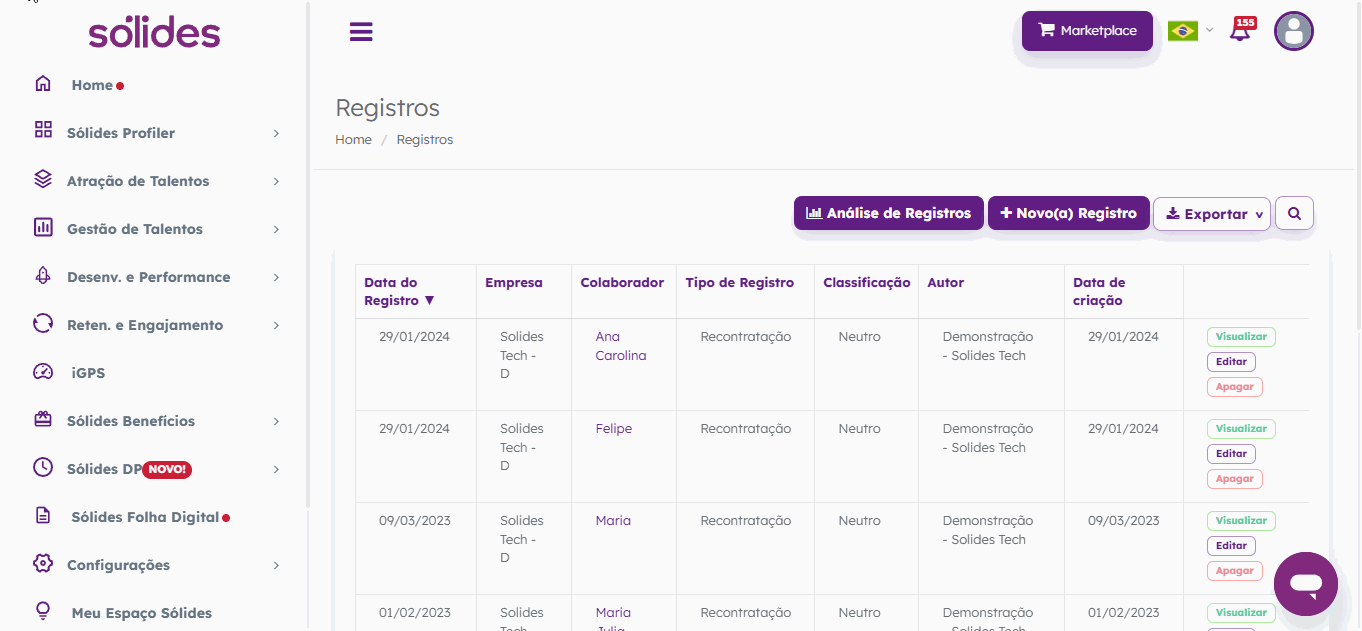Image resolution: width=1362 pixels, height=631 pixels.
Task: Expand the Configurações menu chevron
Action: click(276, 565)
